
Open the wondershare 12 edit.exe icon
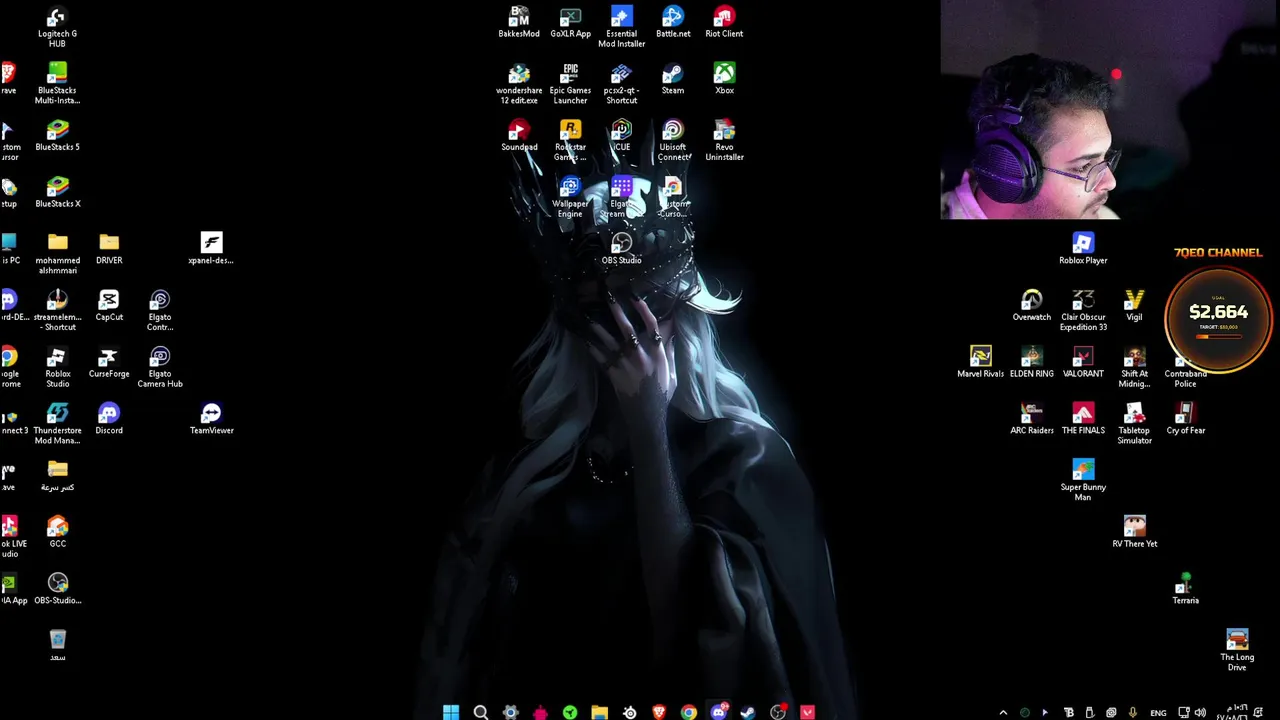[x=519, y=84]
